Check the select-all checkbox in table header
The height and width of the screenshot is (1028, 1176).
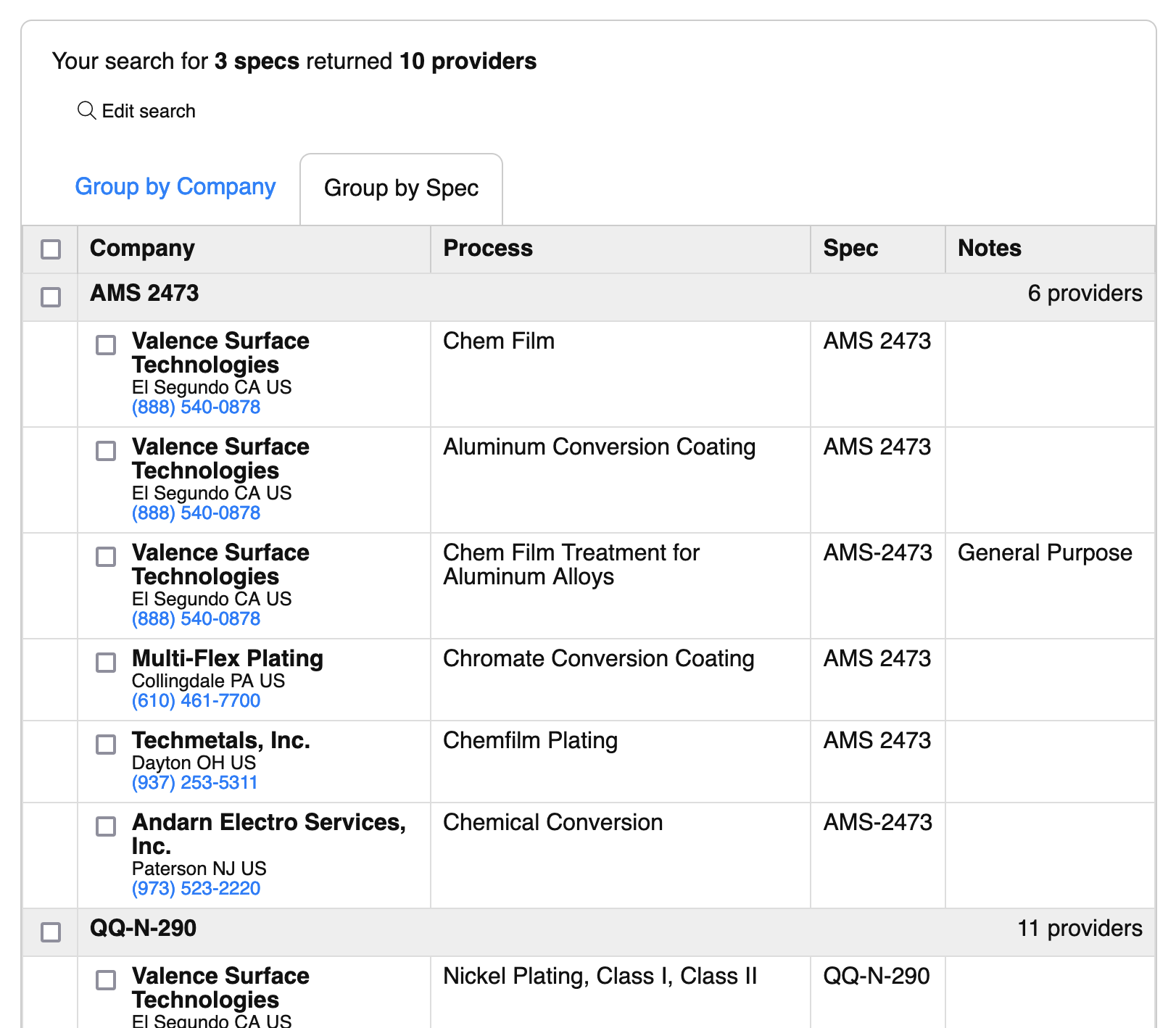tap(49, 249)
